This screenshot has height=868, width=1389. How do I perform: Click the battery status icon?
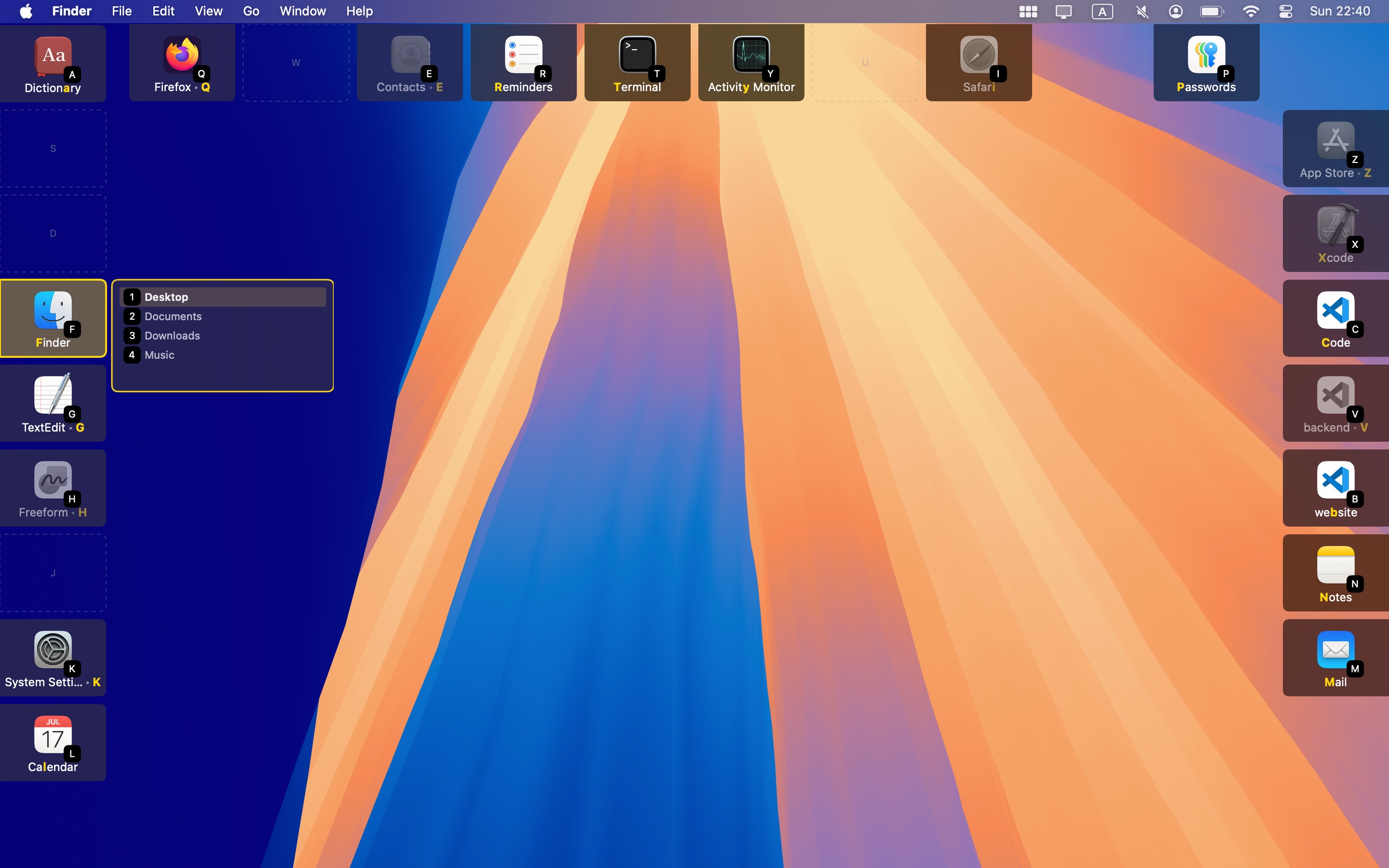1212,12
